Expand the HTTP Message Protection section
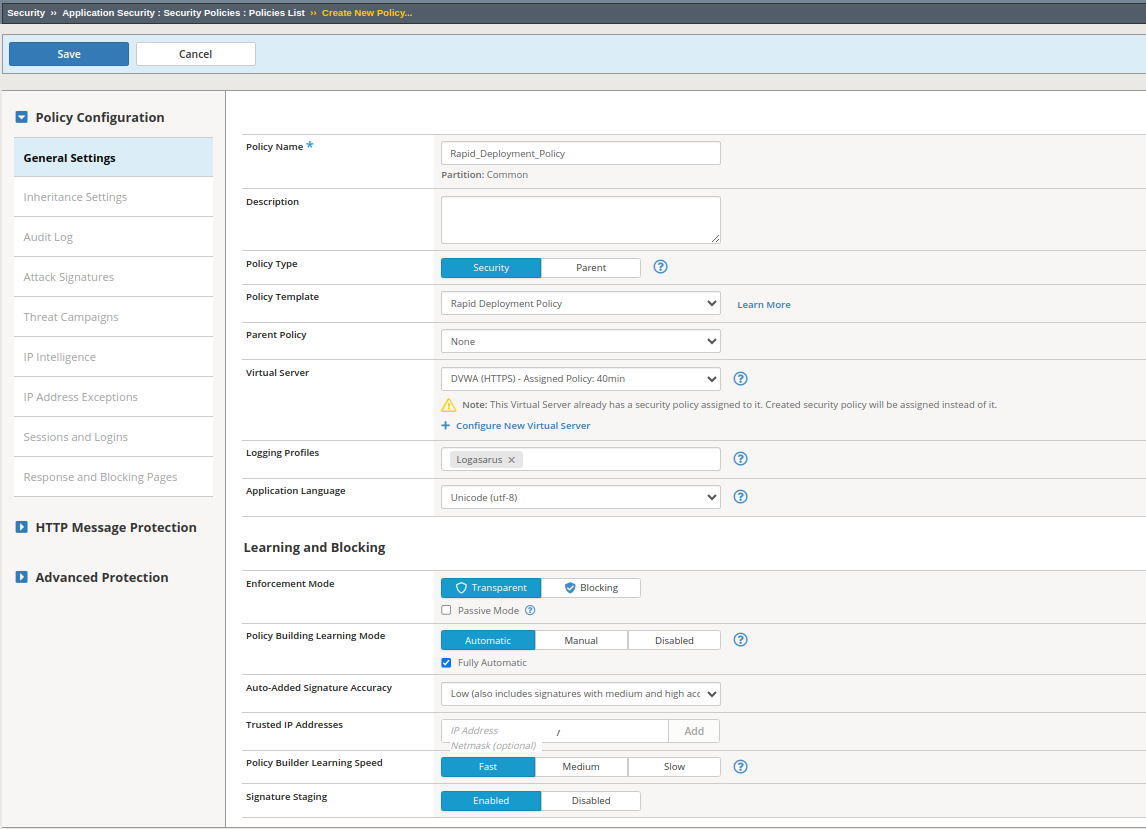 coord(115,527)
